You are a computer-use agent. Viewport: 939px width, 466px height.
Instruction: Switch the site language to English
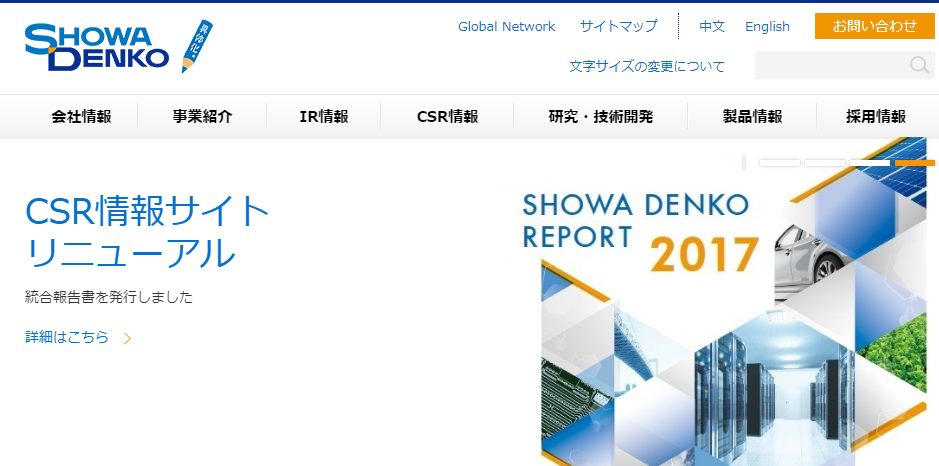tap(767, 26)
